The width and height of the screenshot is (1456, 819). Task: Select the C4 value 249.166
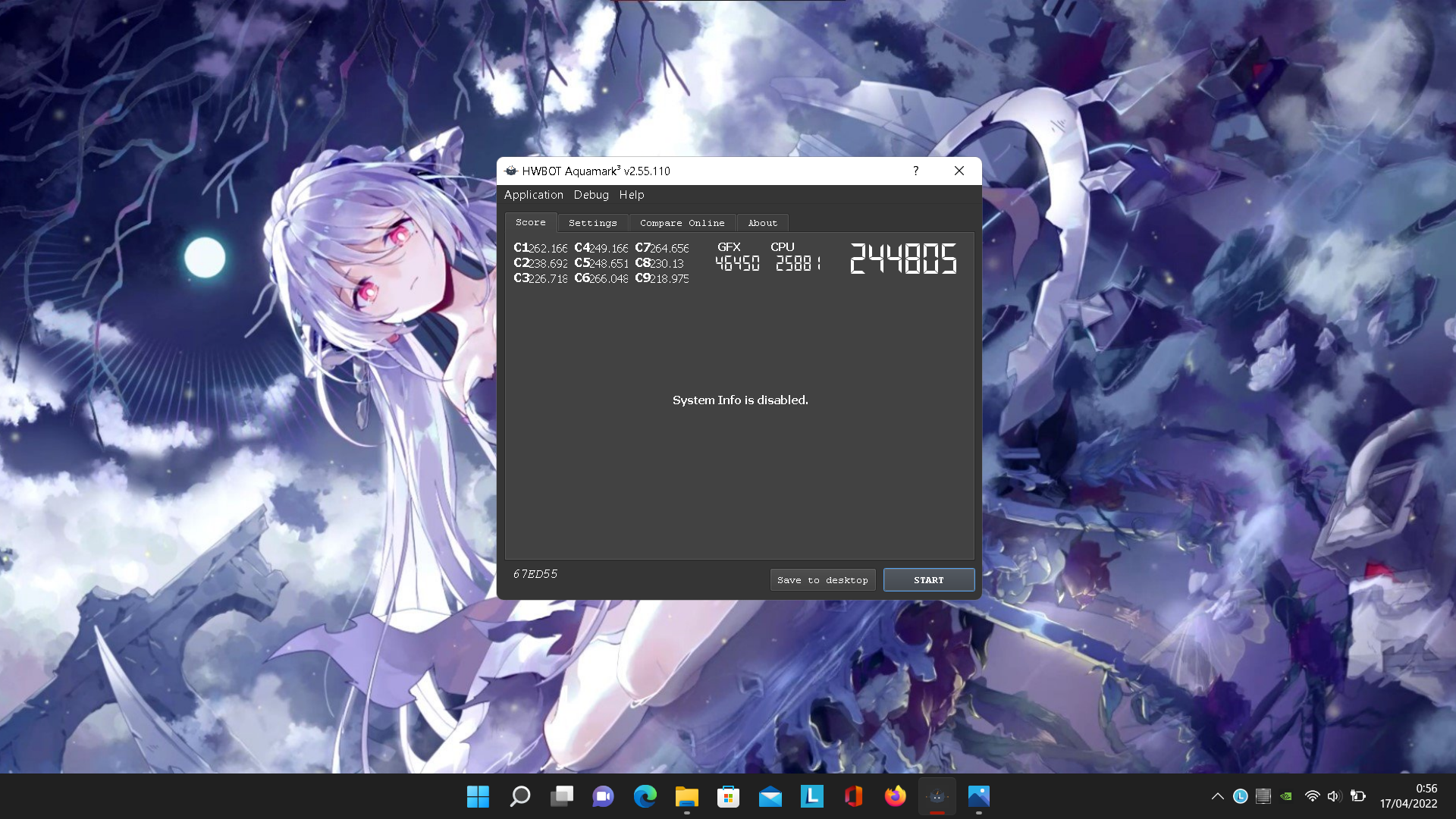coord(609,249)
